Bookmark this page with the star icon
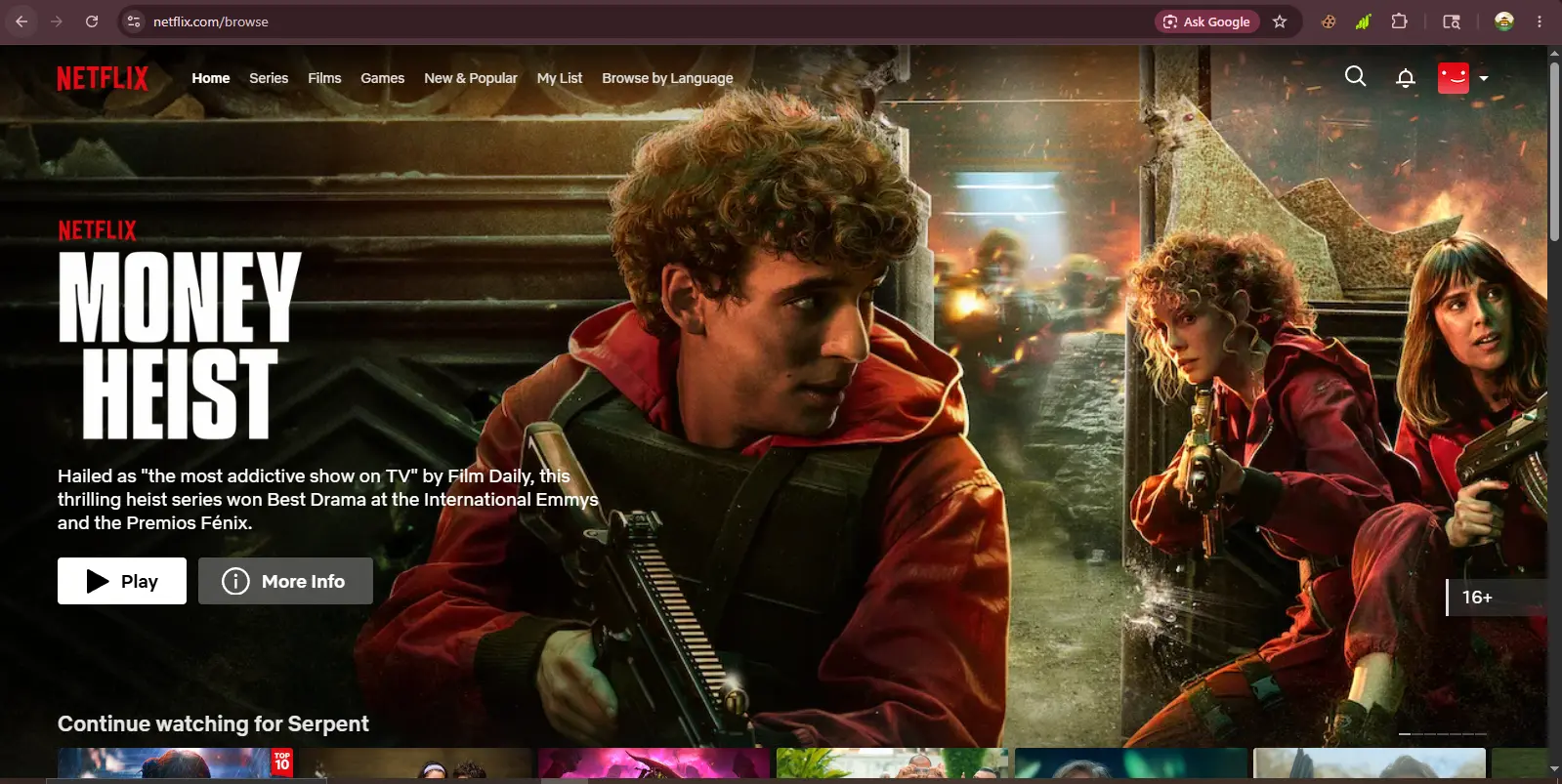 coord(1280,21)
